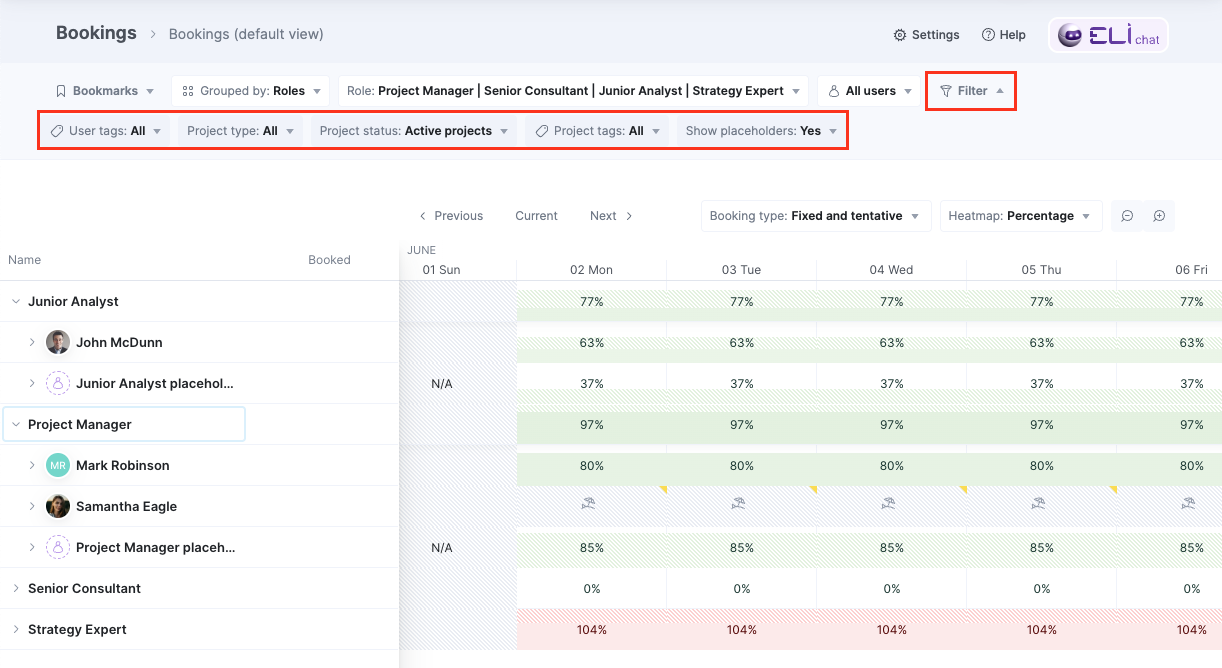Click the N/A cell in Junior Analyst section
The image size is (1222, 668).
coord(441,384)
